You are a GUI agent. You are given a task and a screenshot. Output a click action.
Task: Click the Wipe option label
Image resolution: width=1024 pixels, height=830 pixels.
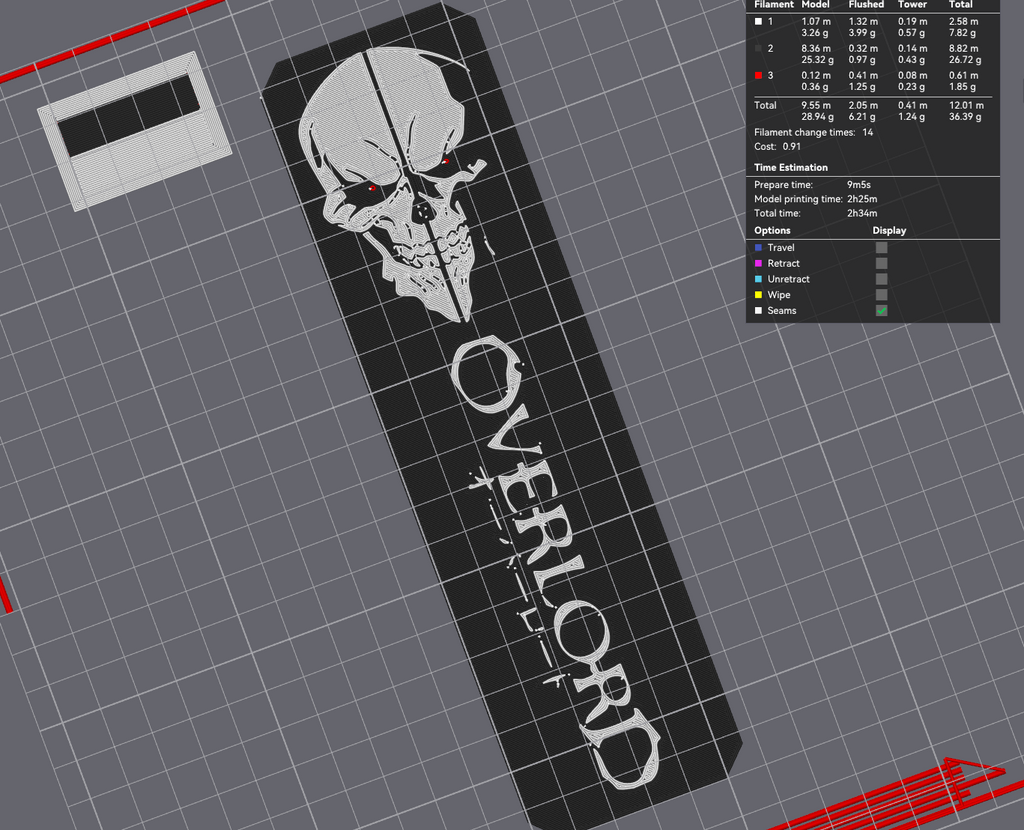coord(778,295)
